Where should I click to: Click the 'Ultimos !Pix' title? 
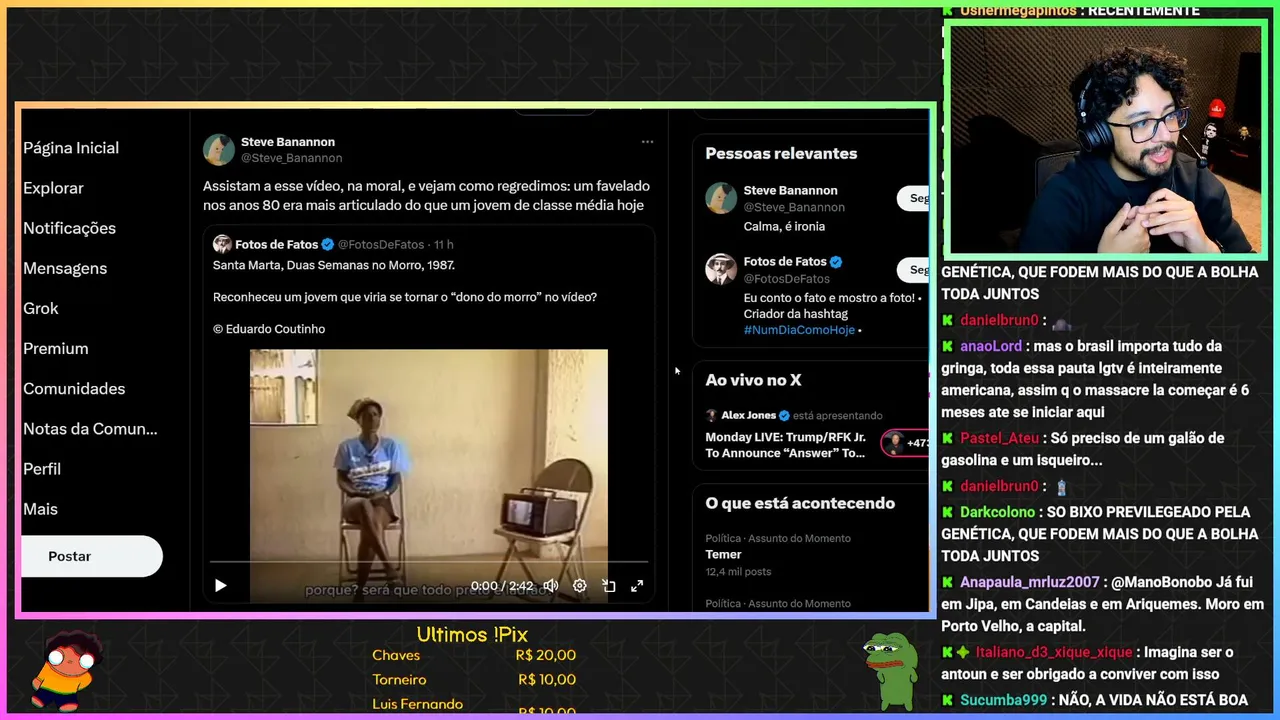tap(472, 635)
